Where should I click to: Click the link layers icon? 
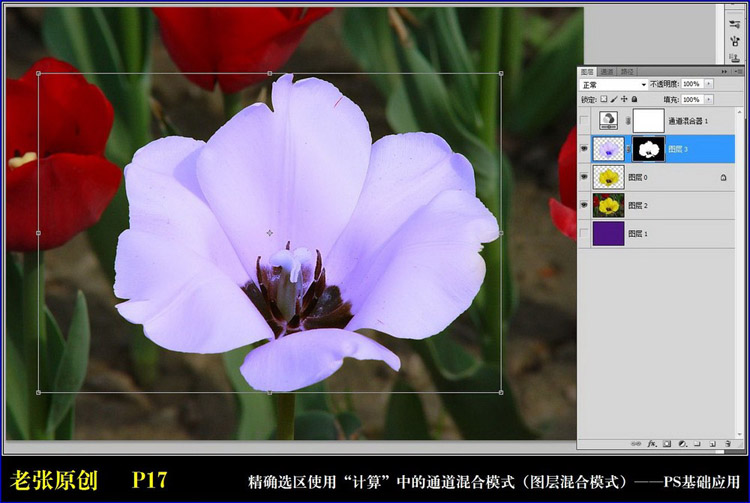[x=637, y=442]
